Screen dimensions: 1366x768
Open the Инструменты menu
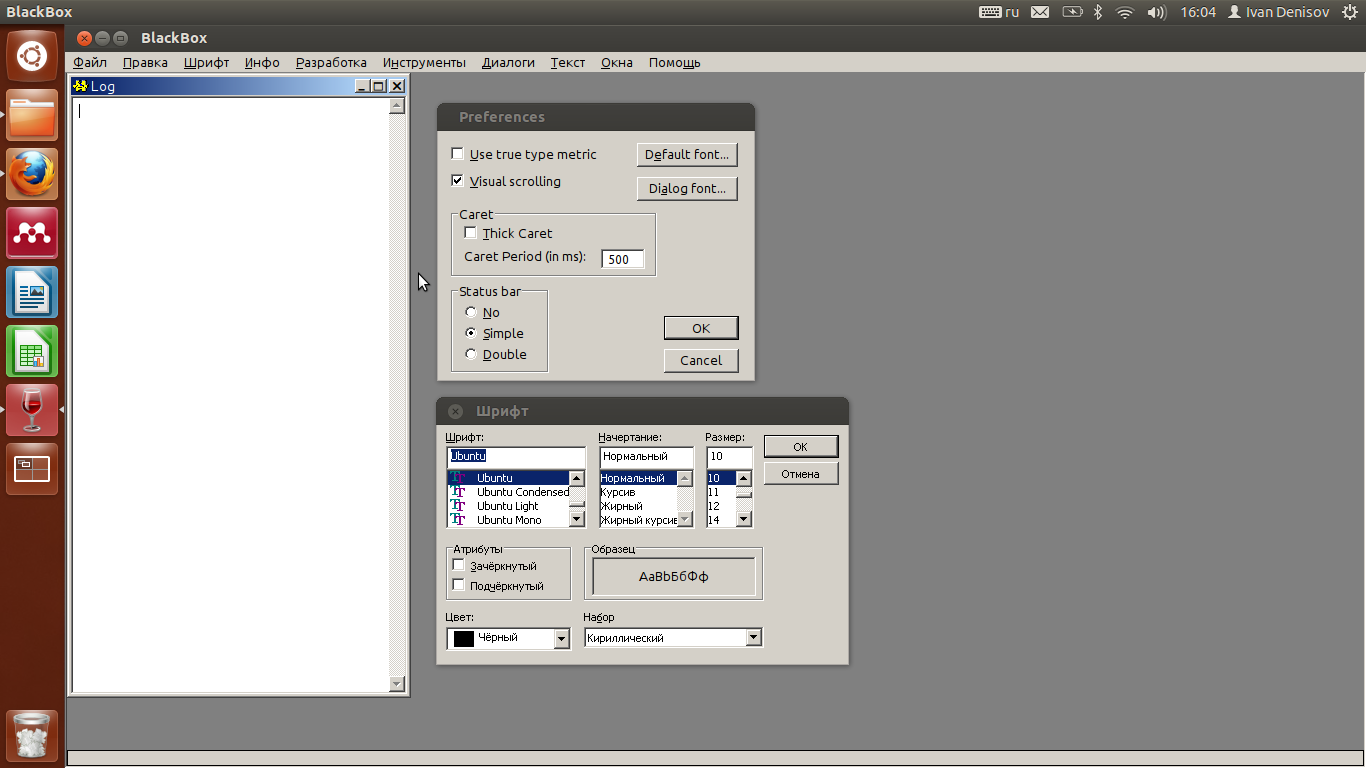pyautogui.click(x=424, y=62)
